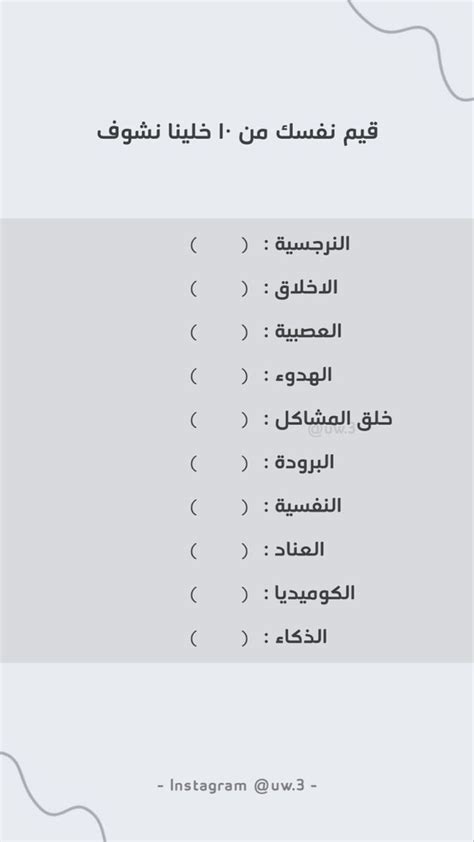Click the rating brackets beside العصبية

coord(218,332)
